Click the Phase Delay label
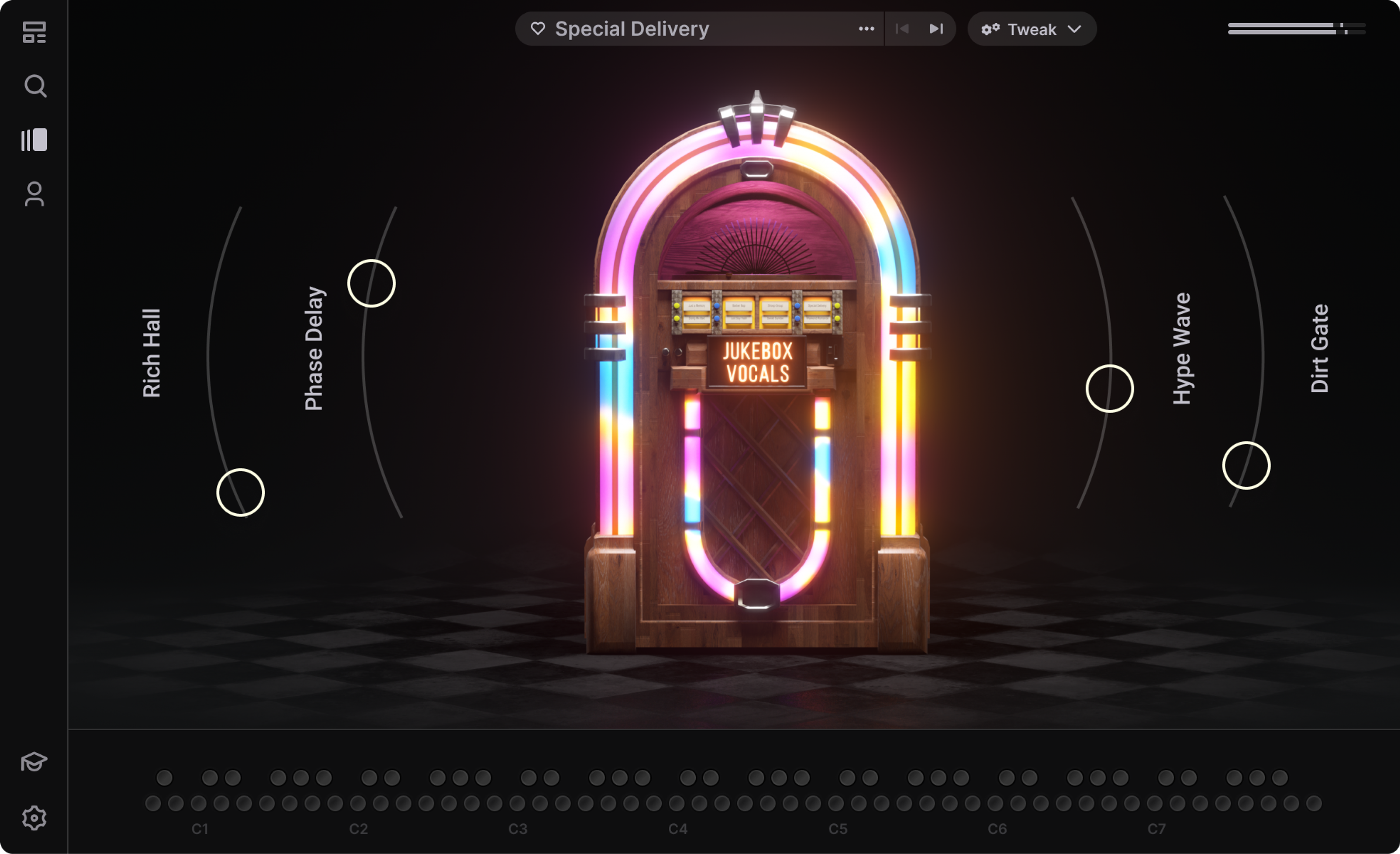Image resolution: width=1400 pixels, height=854 pixels. [x=314, y=348]
